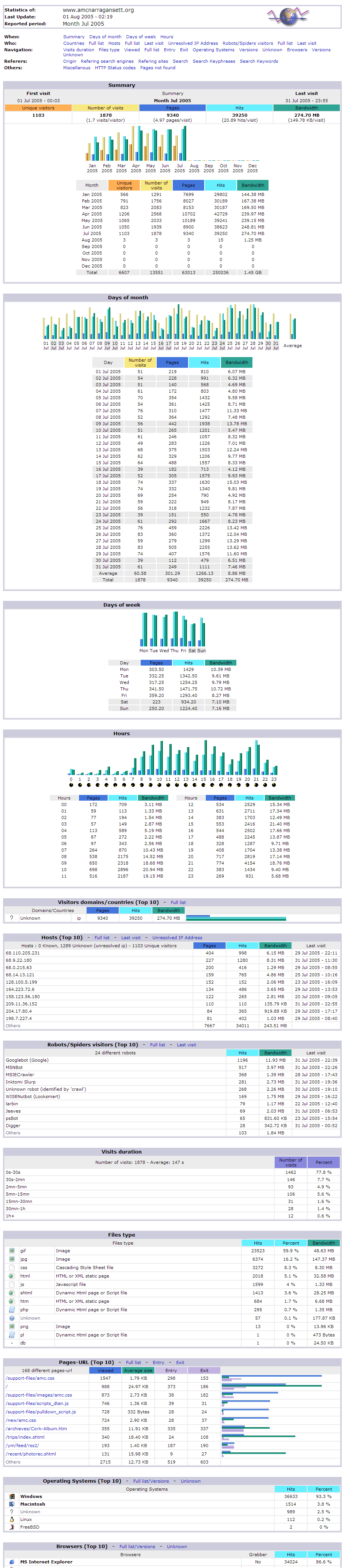Click the Days of week bar chart

pos(172,630)
